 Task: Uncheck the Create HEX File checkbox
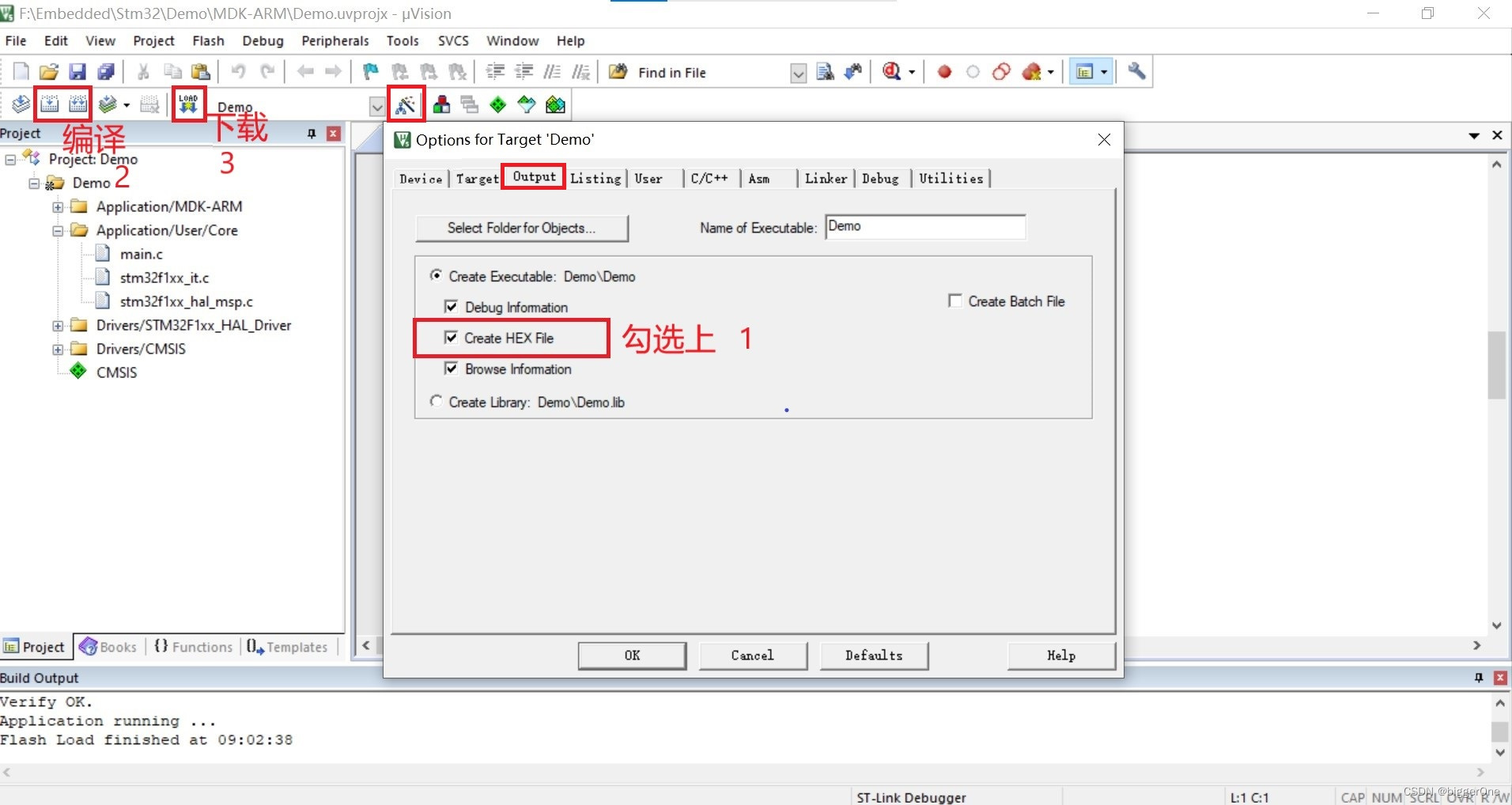[x=451, y=338]
